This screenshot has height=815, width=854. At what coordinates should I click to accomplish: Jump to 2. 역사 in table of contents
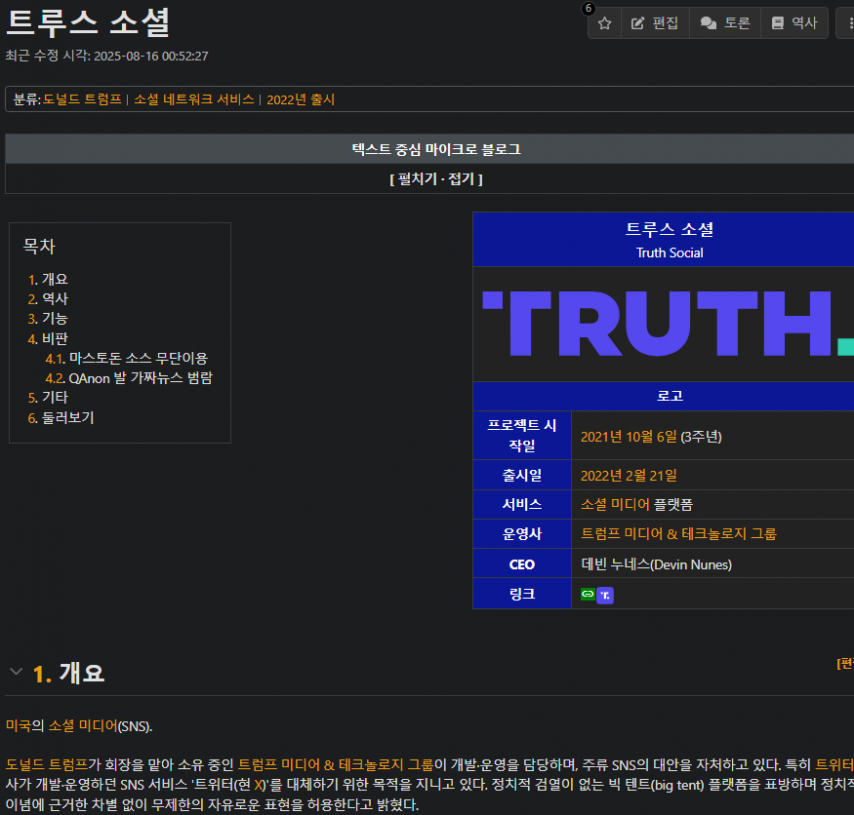[x=48, y=299]
